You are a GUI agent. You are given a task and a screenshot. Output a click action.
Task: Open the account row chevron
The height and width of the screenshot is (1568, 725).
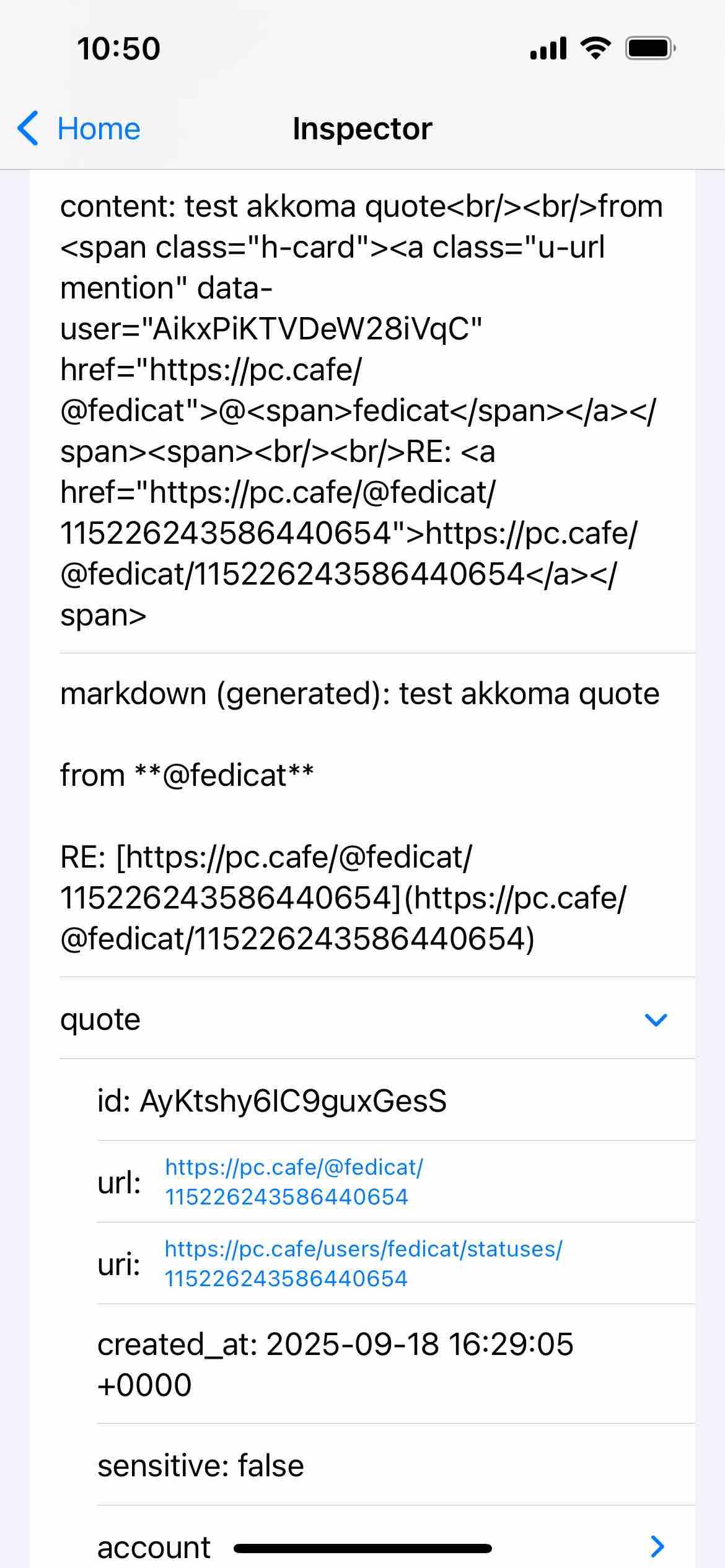pos(657,1546)
